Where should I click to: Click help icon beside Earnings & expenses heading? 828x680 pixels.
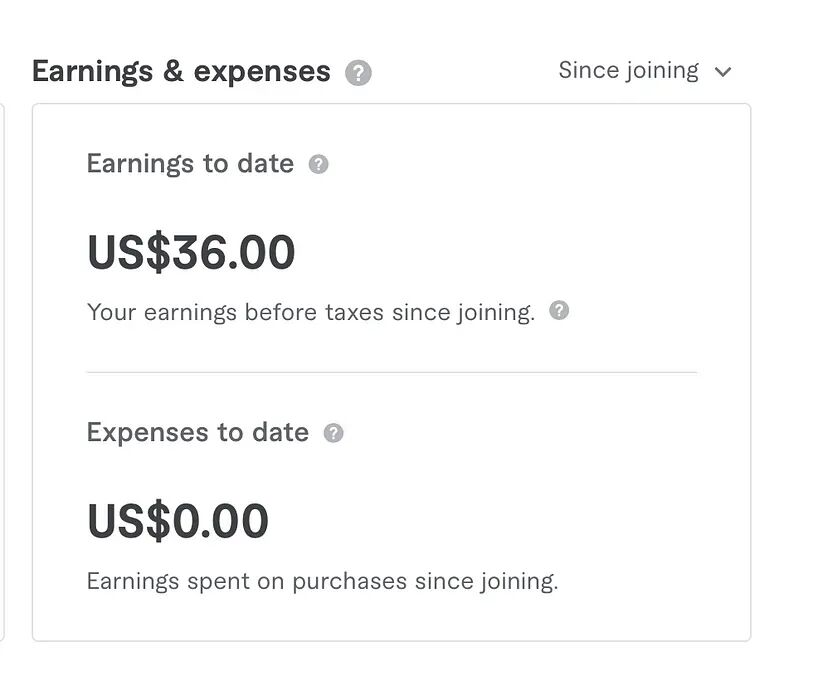tap(358, 73)
